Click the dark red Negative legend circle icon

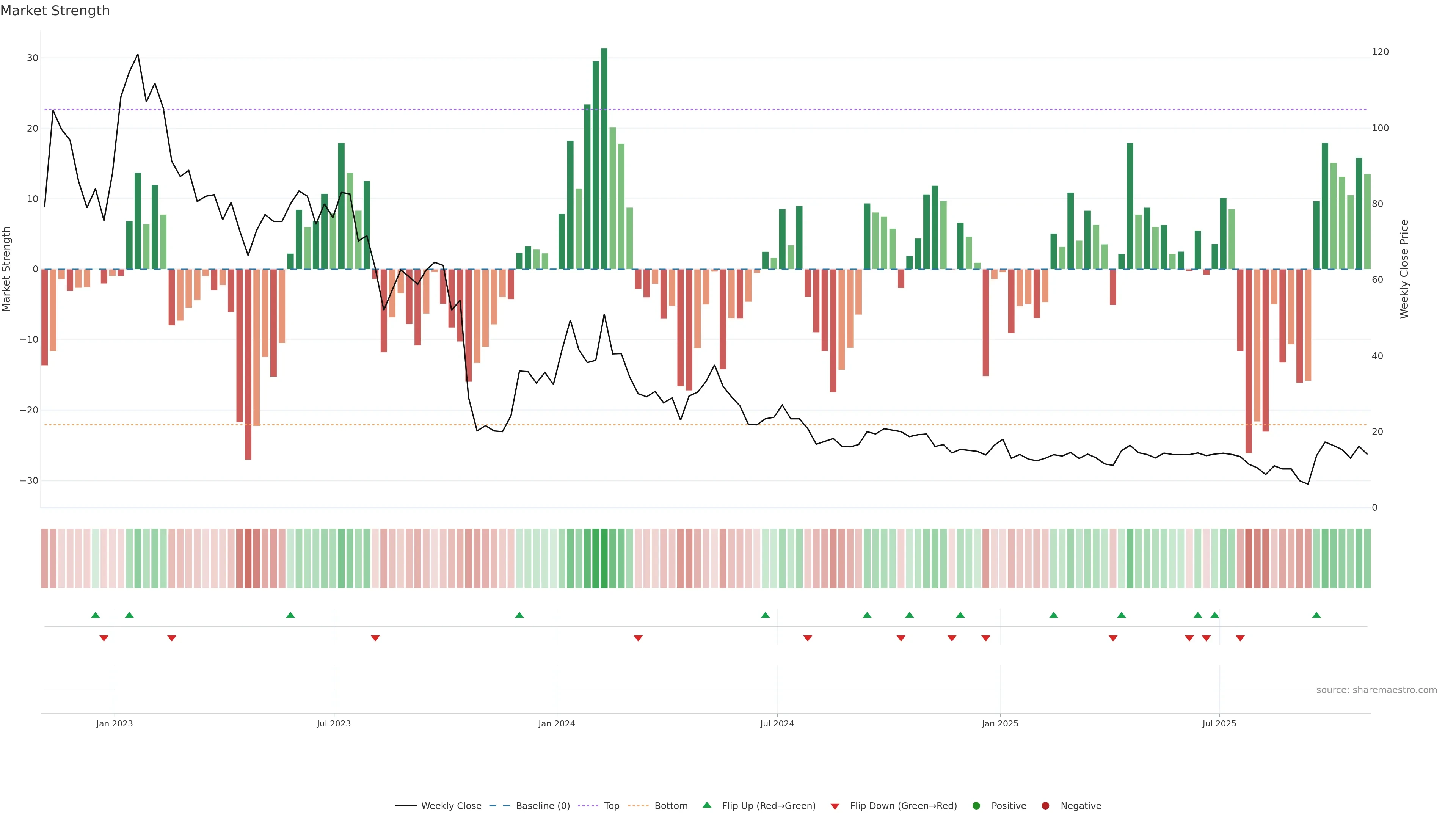(x=1045, y=805)
